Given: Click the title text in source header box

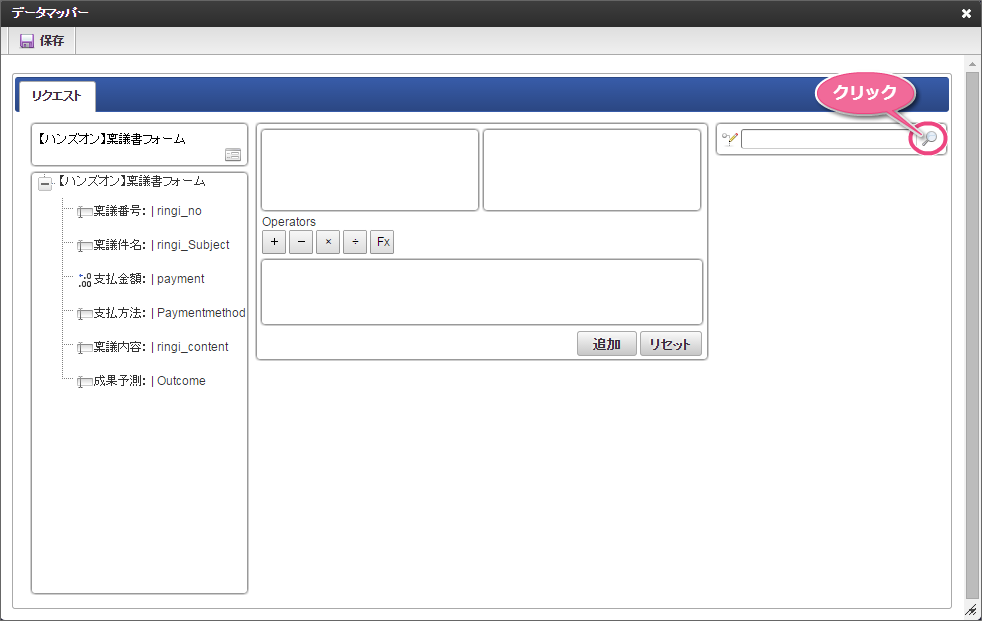Looking at the screenshot, I should click(110, 139).
